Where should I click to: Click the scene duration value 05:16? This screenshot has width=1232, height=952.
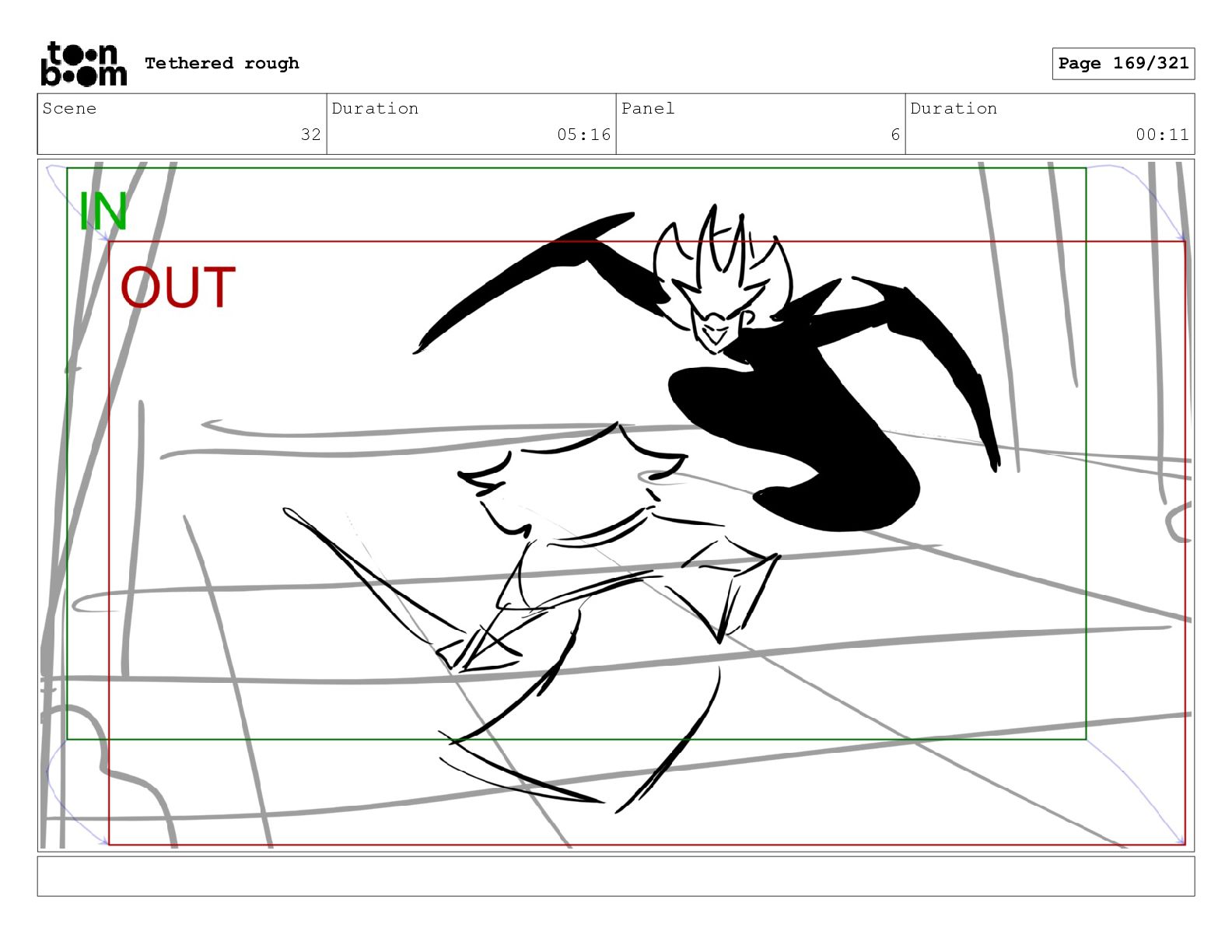coord(584,135)
